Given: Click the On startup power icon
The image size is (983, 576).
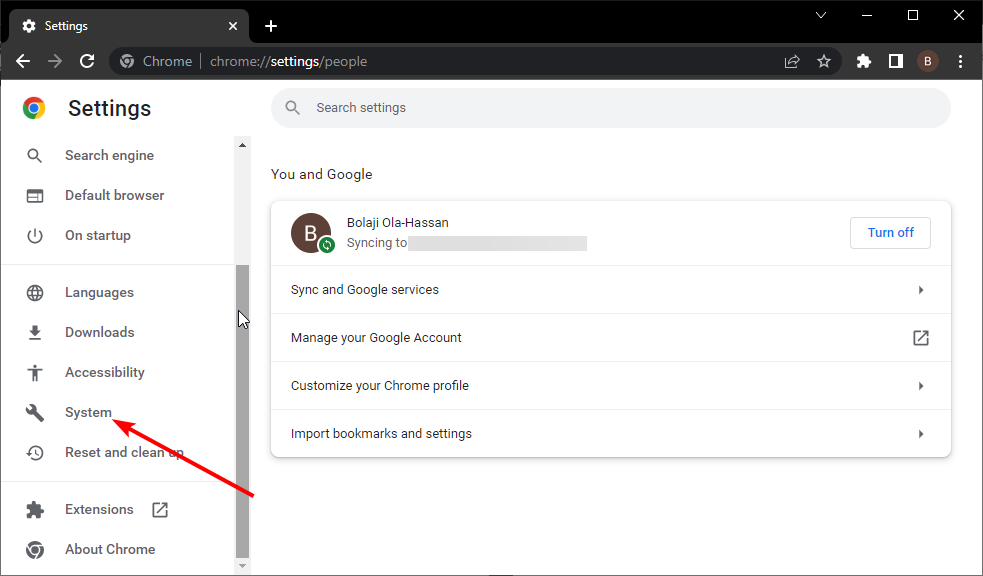Looking at the screenshot, I should [x=34, y=236].
